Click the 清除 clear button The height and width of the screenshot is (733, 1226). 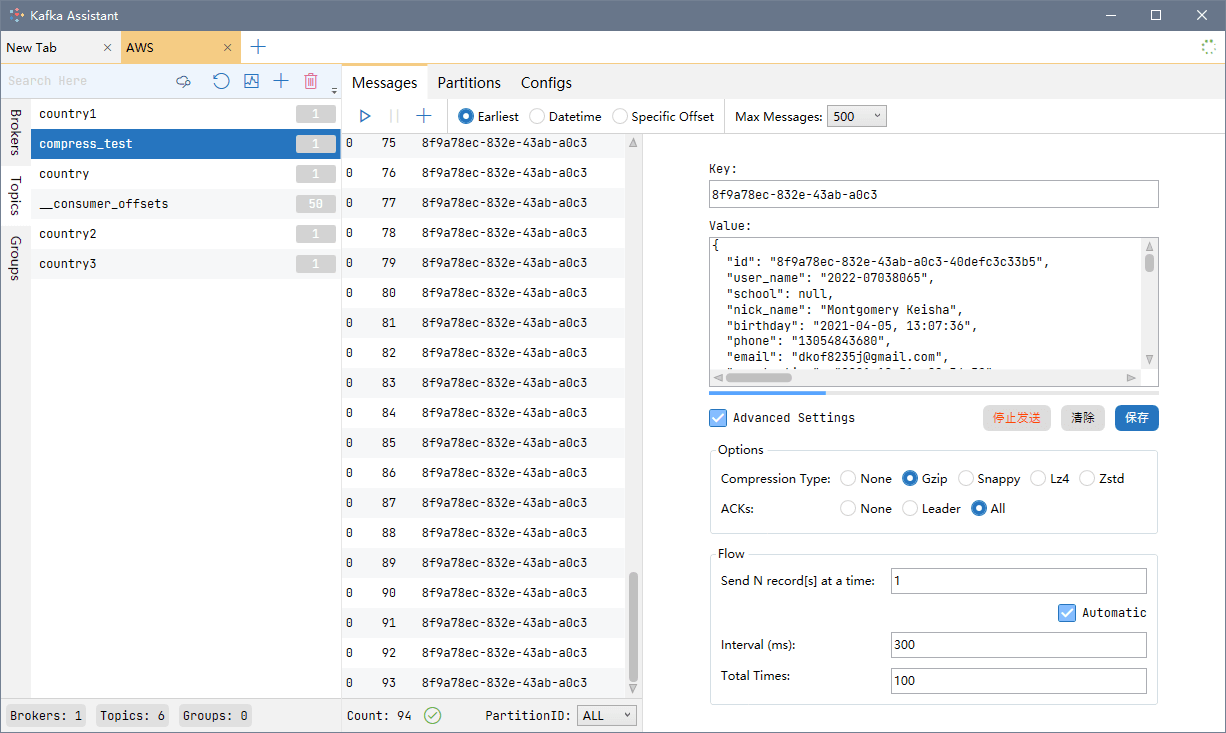pos(1083,418)
